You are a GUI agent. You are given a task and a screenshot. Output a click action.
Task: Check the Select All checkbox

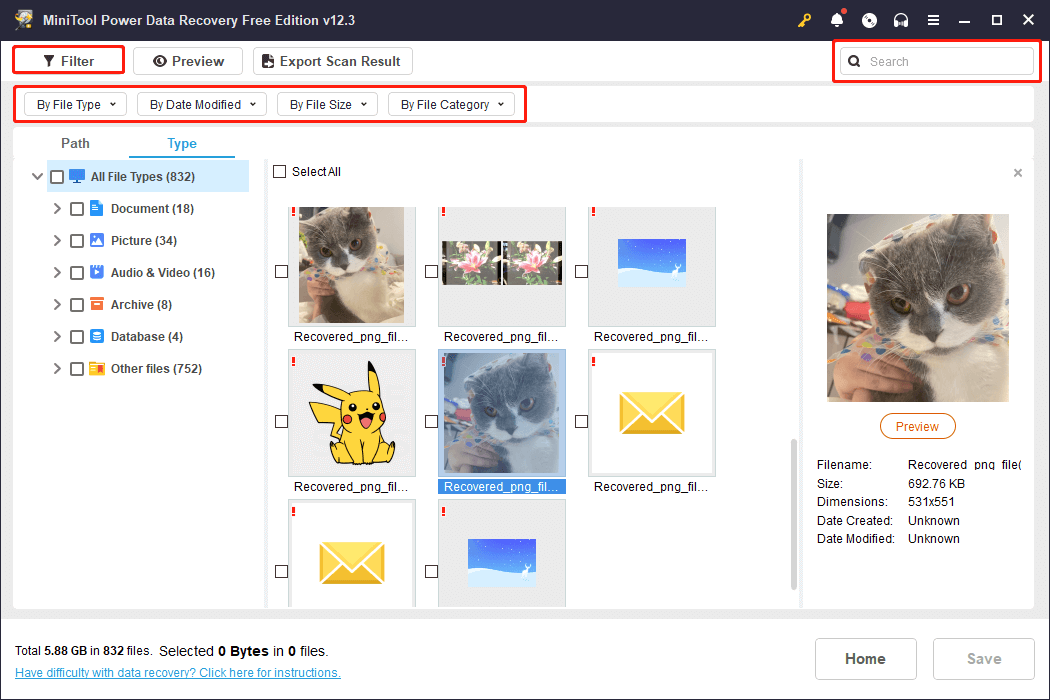point(280,171)
